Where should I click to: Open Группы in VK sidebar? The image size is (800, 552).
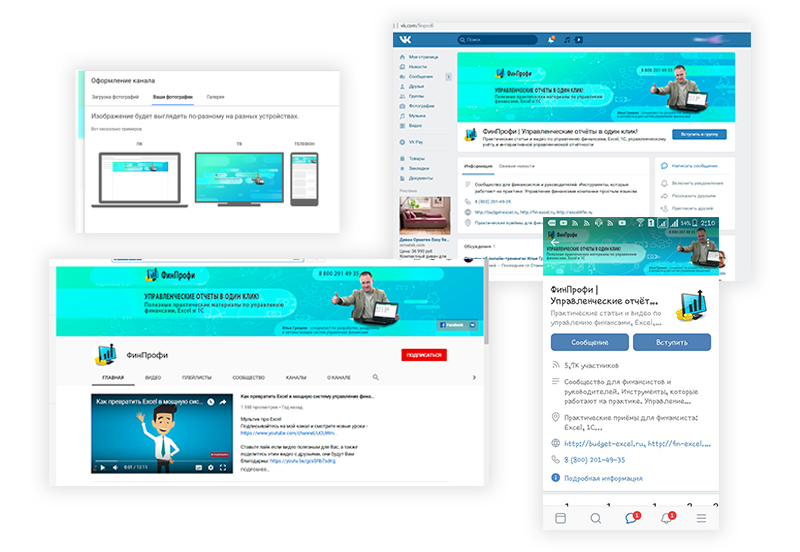tap(412, 96)
